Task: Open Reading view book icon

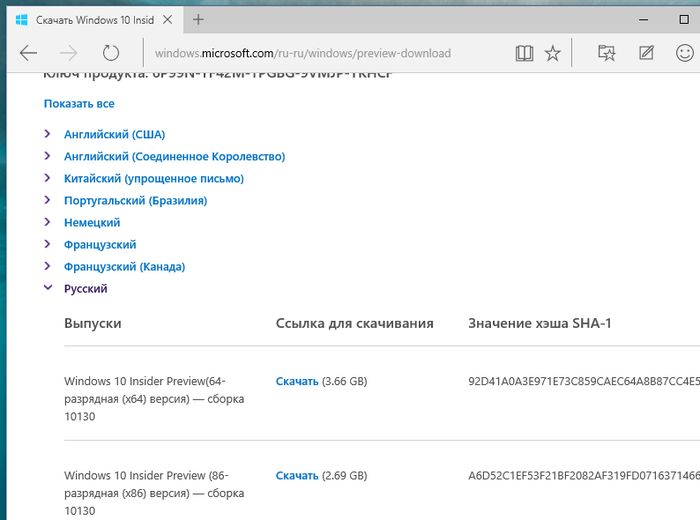Action: (525, 53)
